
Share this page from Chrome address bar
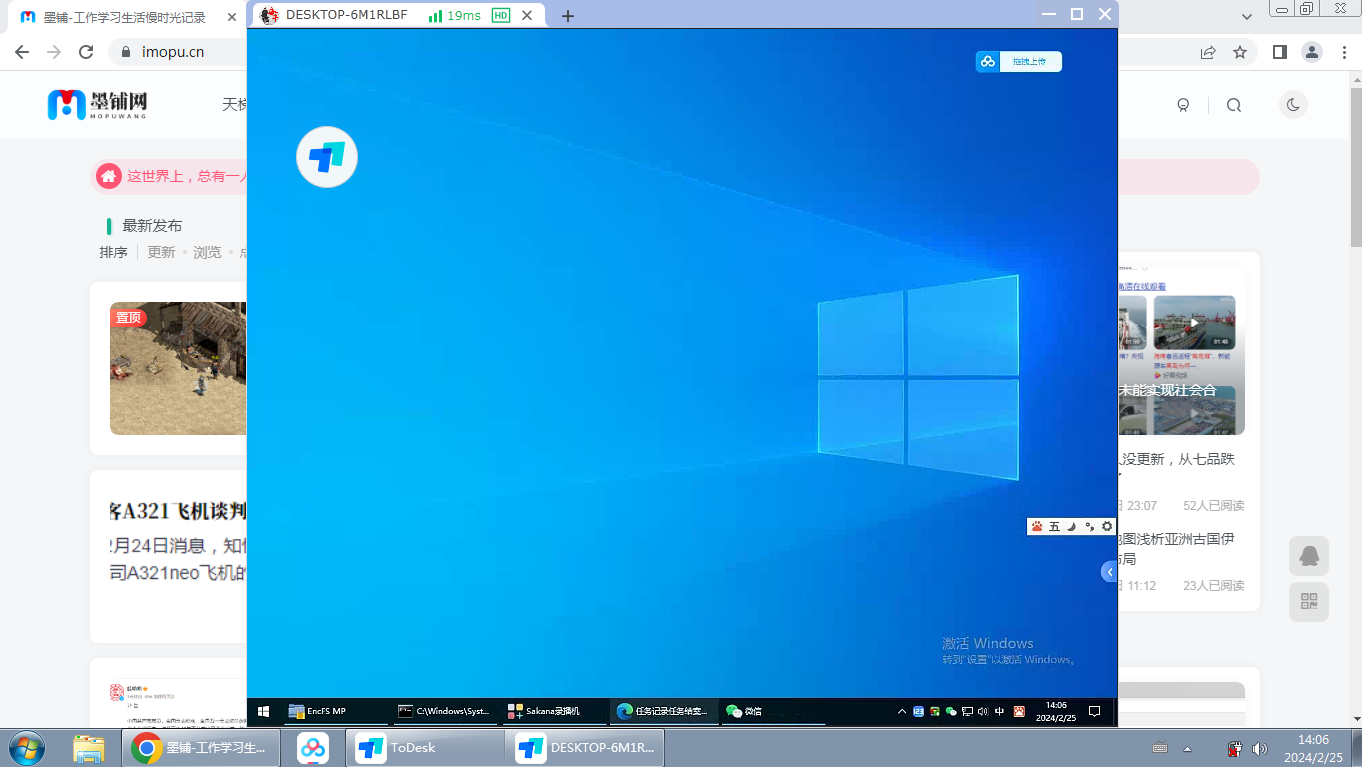click(1208, 52)
